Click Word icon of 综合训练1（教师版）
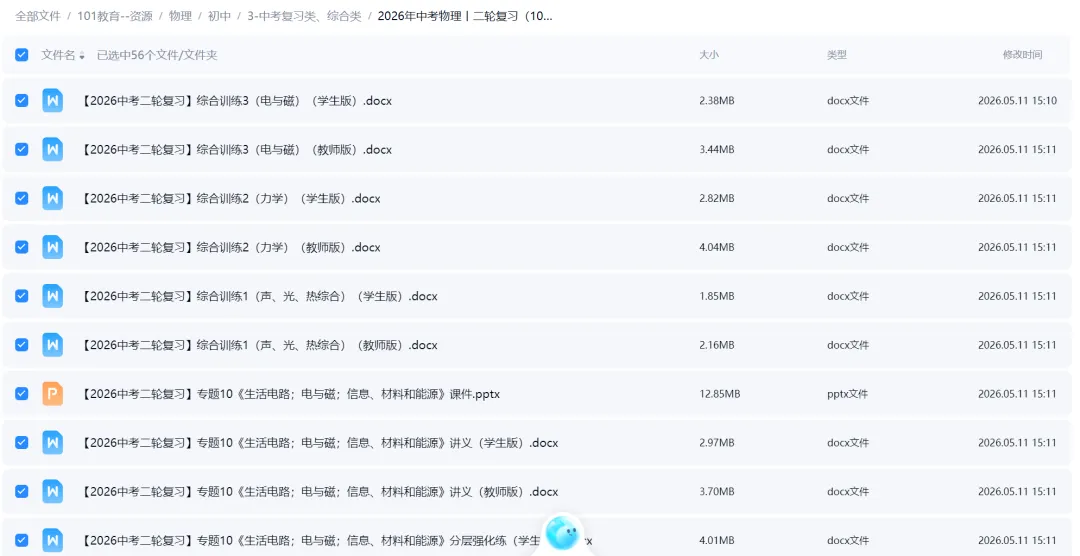Image resolution: width=1080 pixels, height=556 pixels. [x=52, y=345]
